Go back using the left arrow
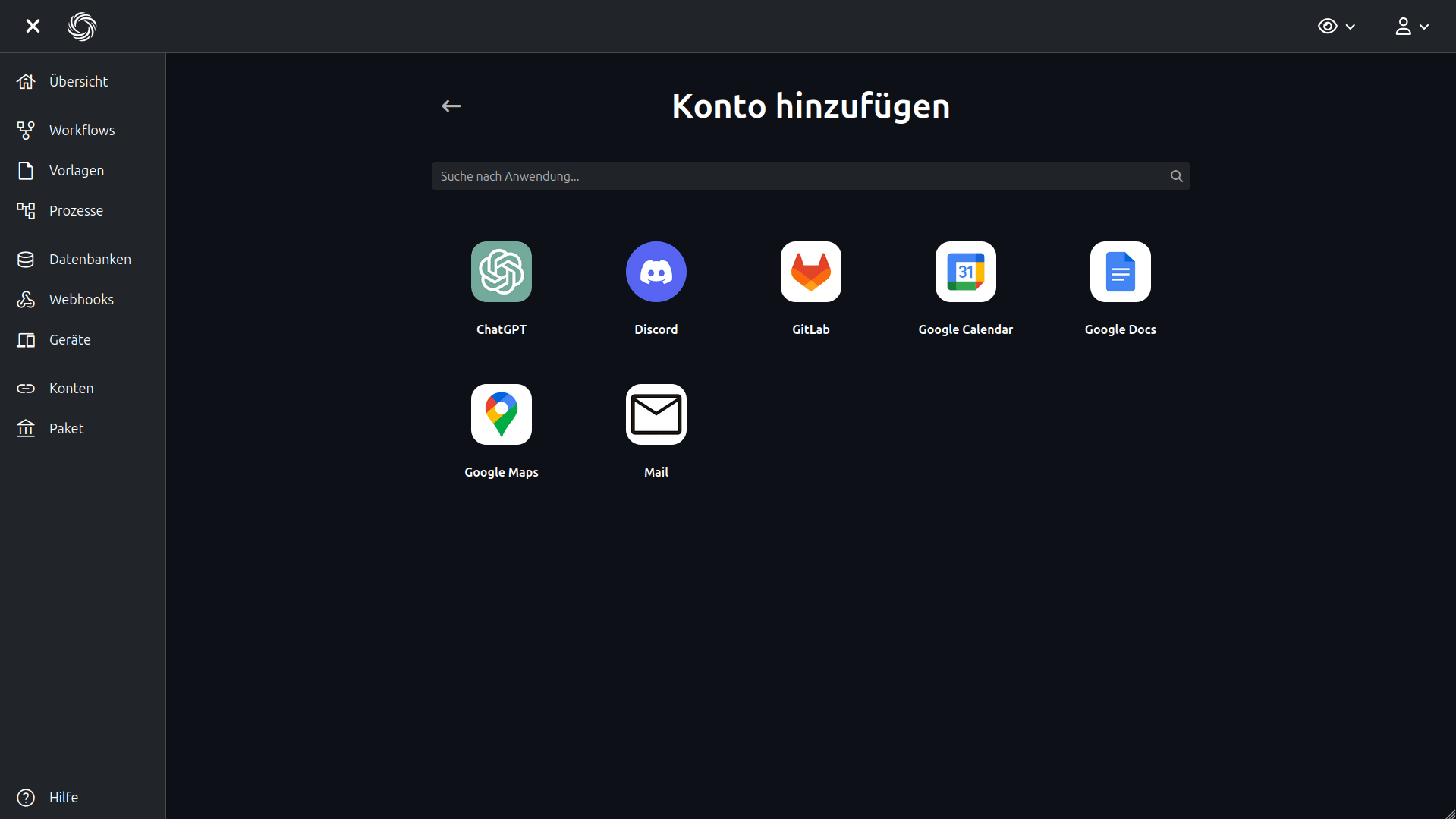Screen dimensions: 1456x819 click(x=451, y=106)
